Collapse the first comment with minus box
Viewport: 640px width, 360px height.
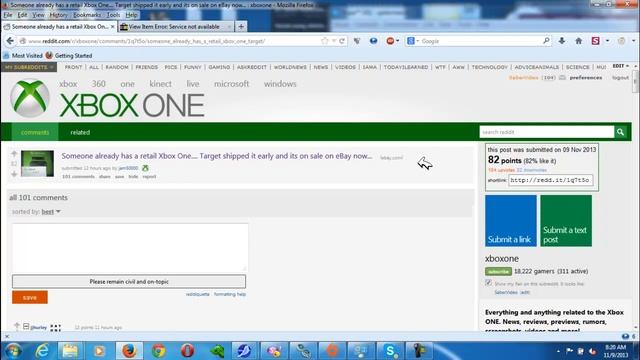26,327
